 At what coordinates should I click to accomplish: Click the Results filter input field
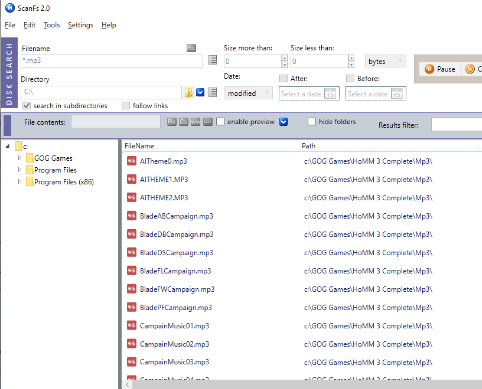click(x=457, y=125)
